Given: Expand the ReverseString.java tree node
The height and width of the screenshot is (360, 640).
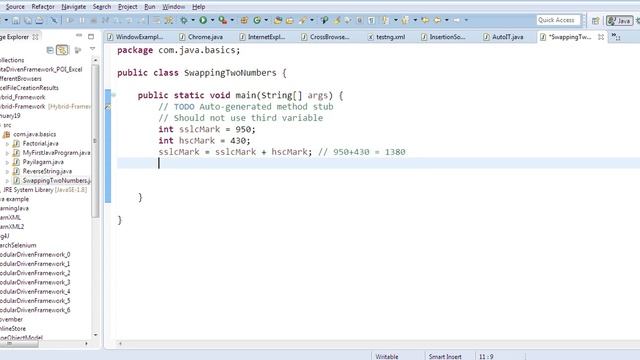Looking at the screenshot, I should 7,171.
